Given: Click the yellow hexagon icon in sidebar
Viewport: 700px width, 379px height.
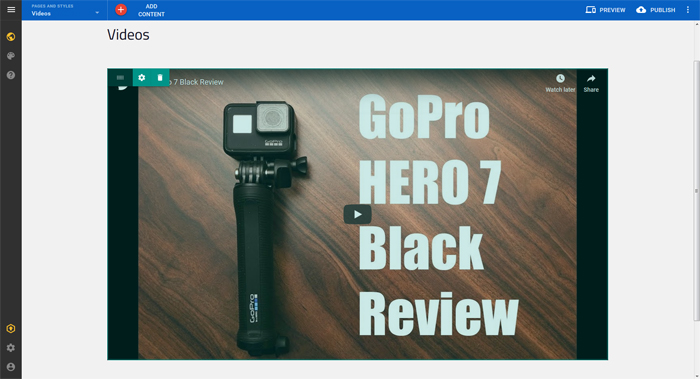Looking at the screenshot, I should click(11, 329).
